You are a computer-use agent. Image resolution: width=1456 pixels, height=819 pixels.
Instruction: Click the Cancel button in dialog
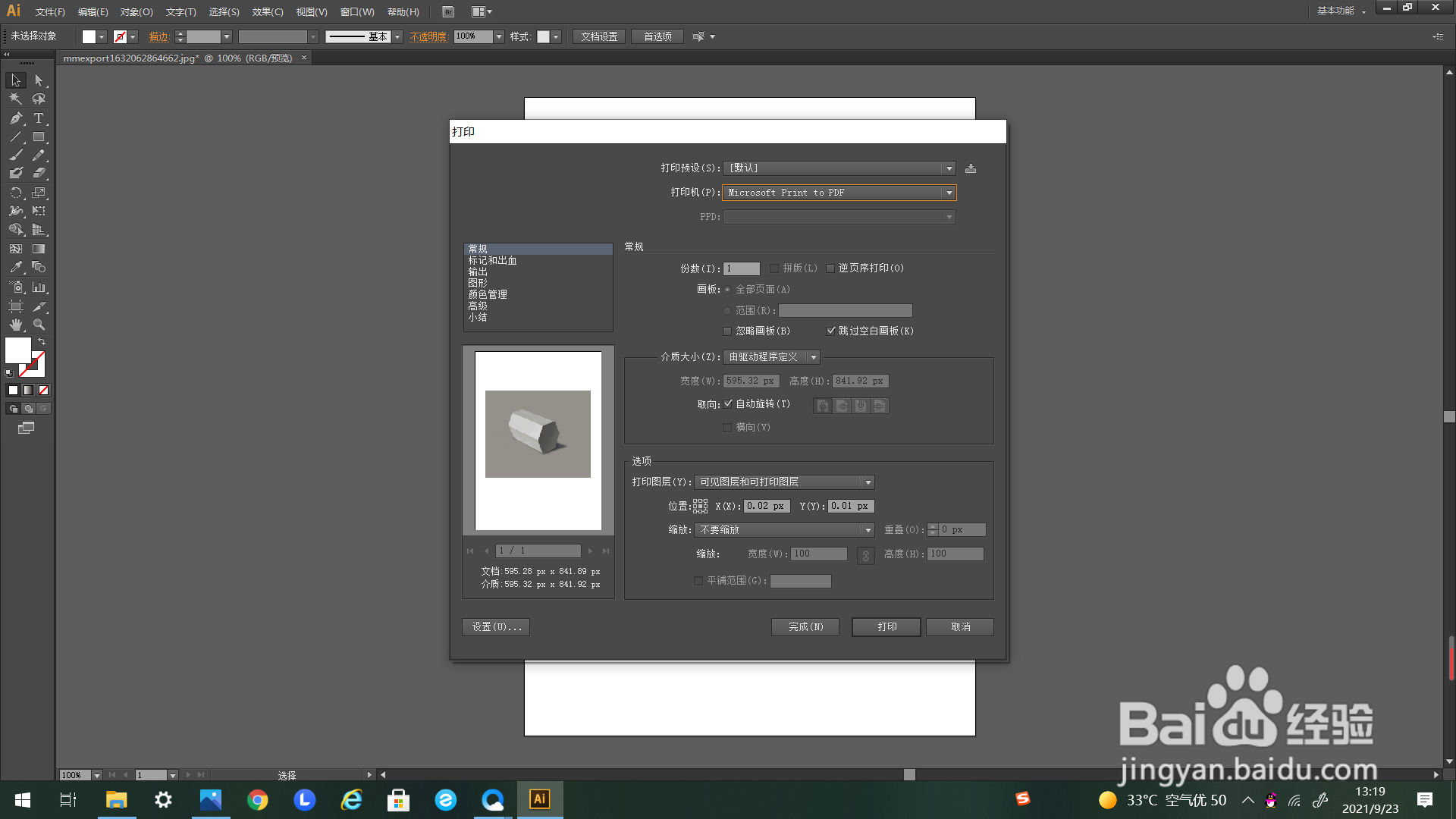tap(960, 627)
